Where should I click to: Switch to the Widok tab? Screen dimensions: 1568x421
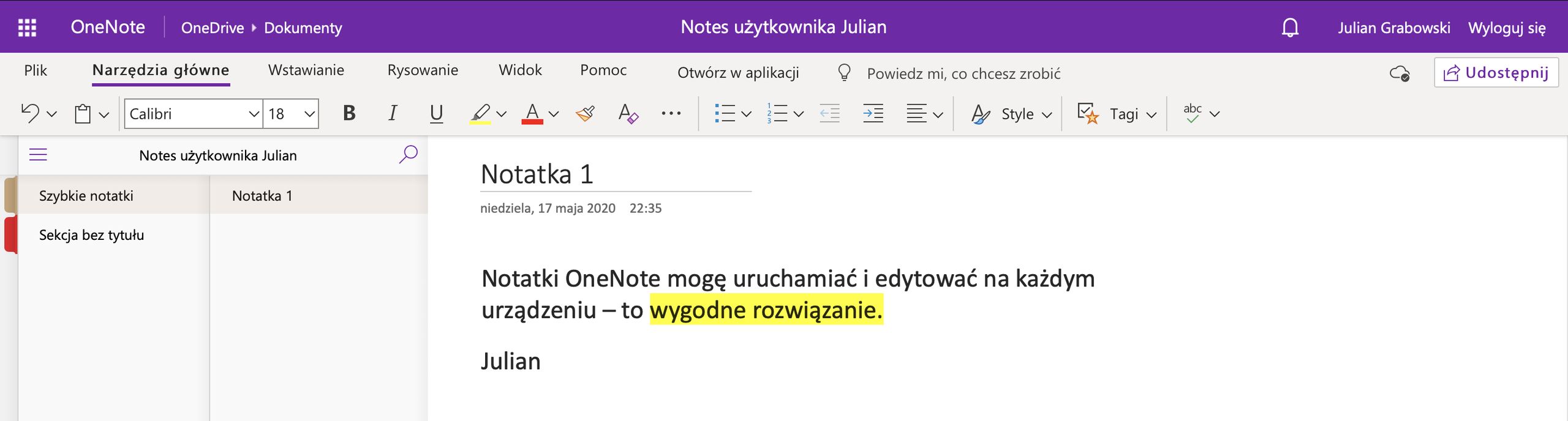click(520, 70)
